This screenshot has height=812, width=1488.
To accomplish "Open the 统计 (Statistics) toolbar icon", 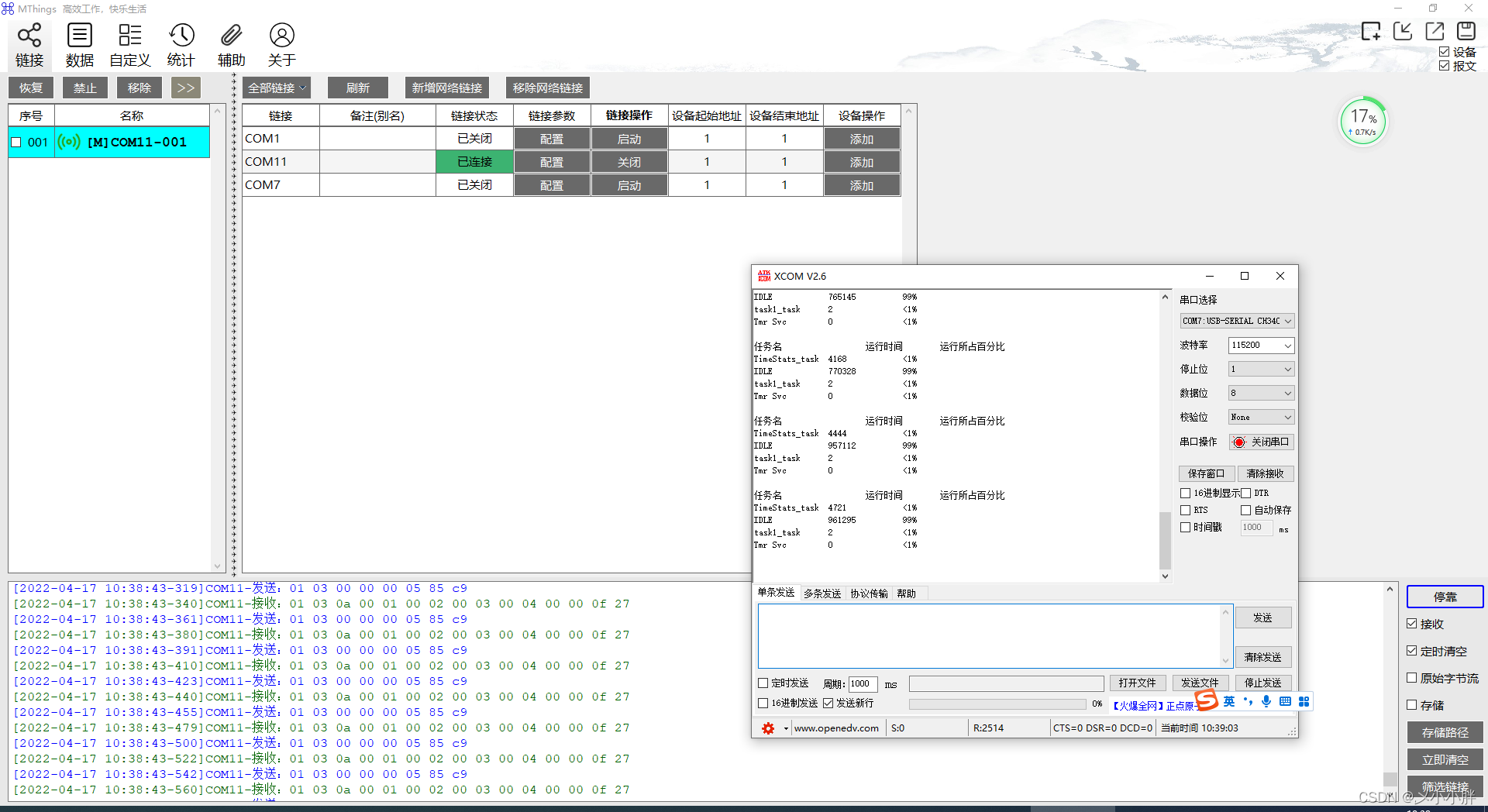I will [x=181, y=45].
